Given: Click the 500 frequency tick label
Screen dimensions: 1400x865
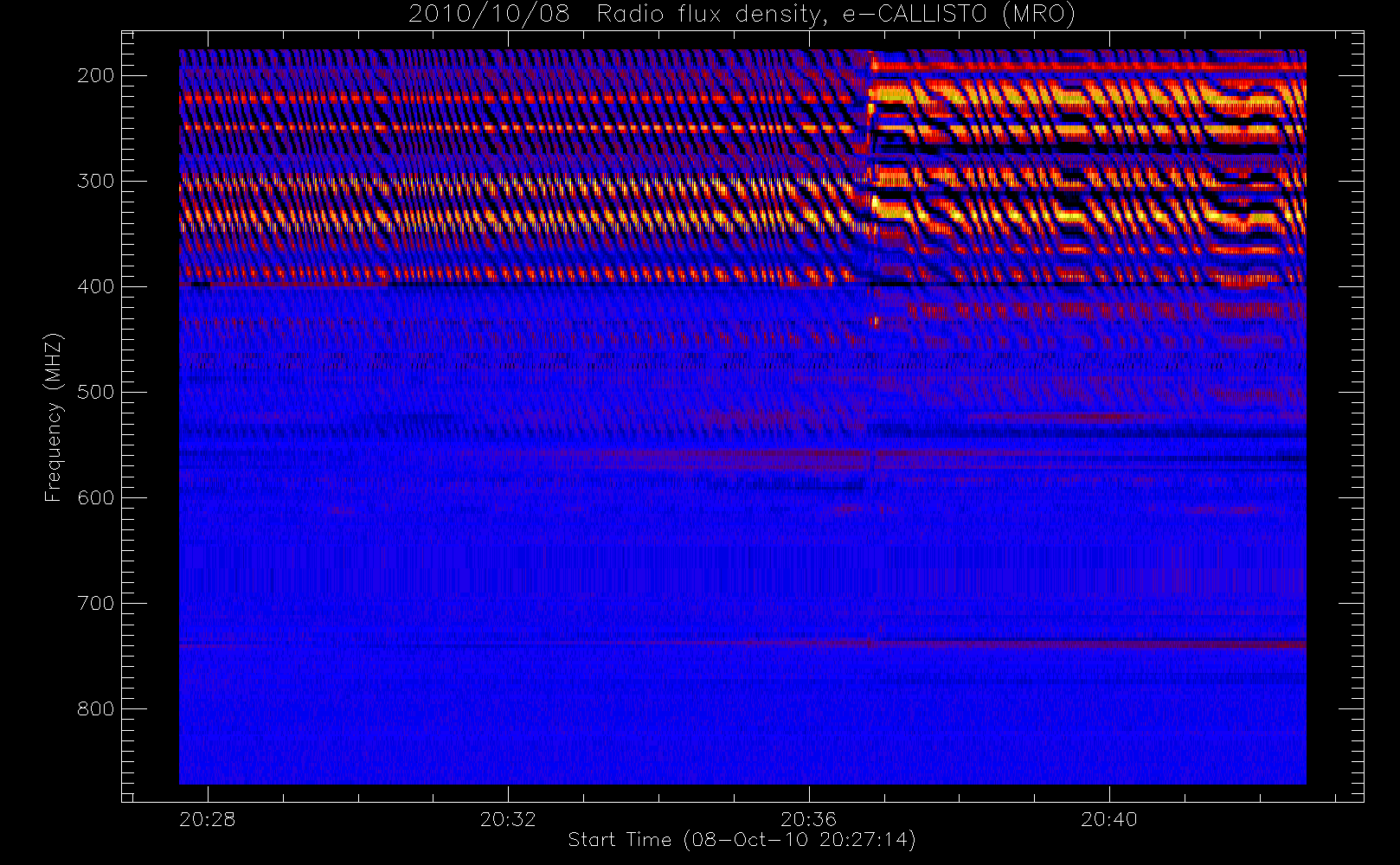Looking at the screenshot, I should click(x=95, y=392).
